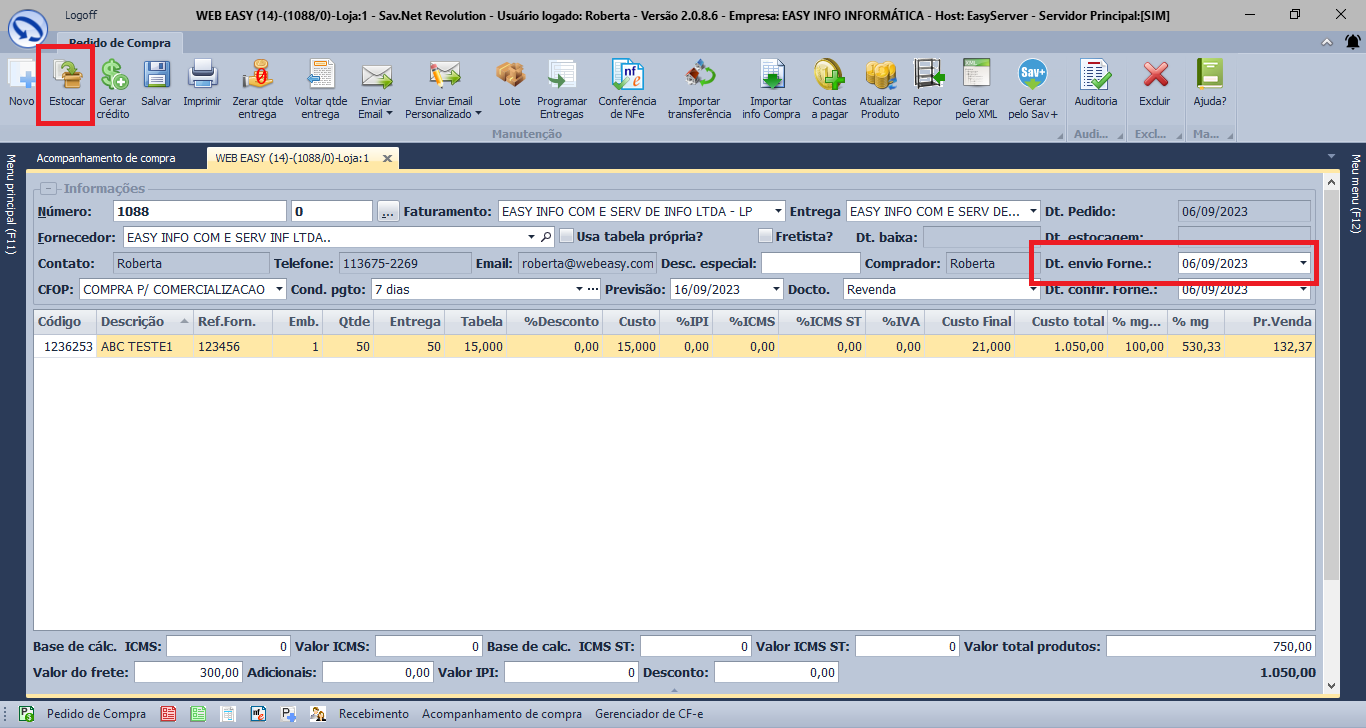Click the green list icon in status bar

[x=198, y=714]
